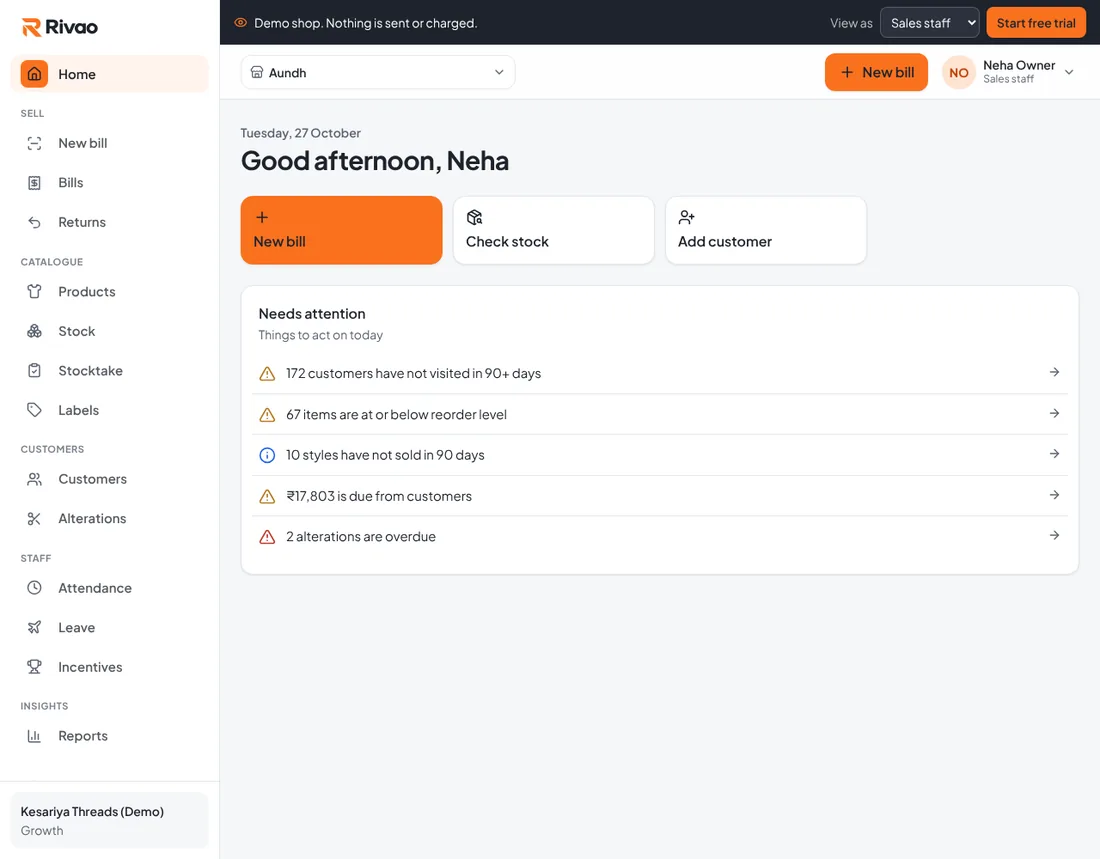Viewport: 1100px width, 859px height.
Task: Open Attendance from the sidebar
Action: 109,587
